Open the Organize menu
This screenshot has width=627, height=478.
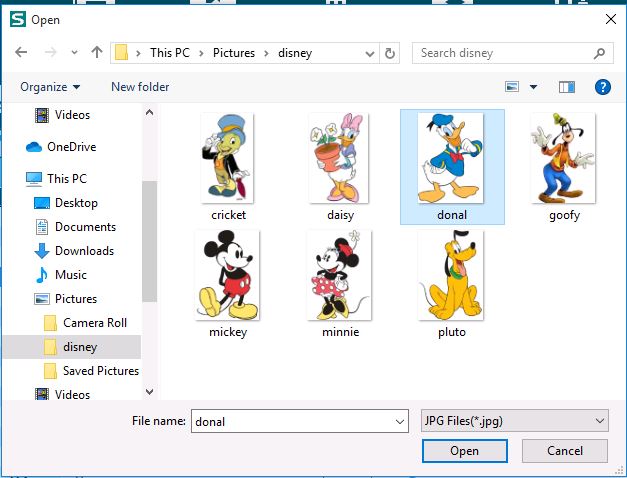(50, 87)
